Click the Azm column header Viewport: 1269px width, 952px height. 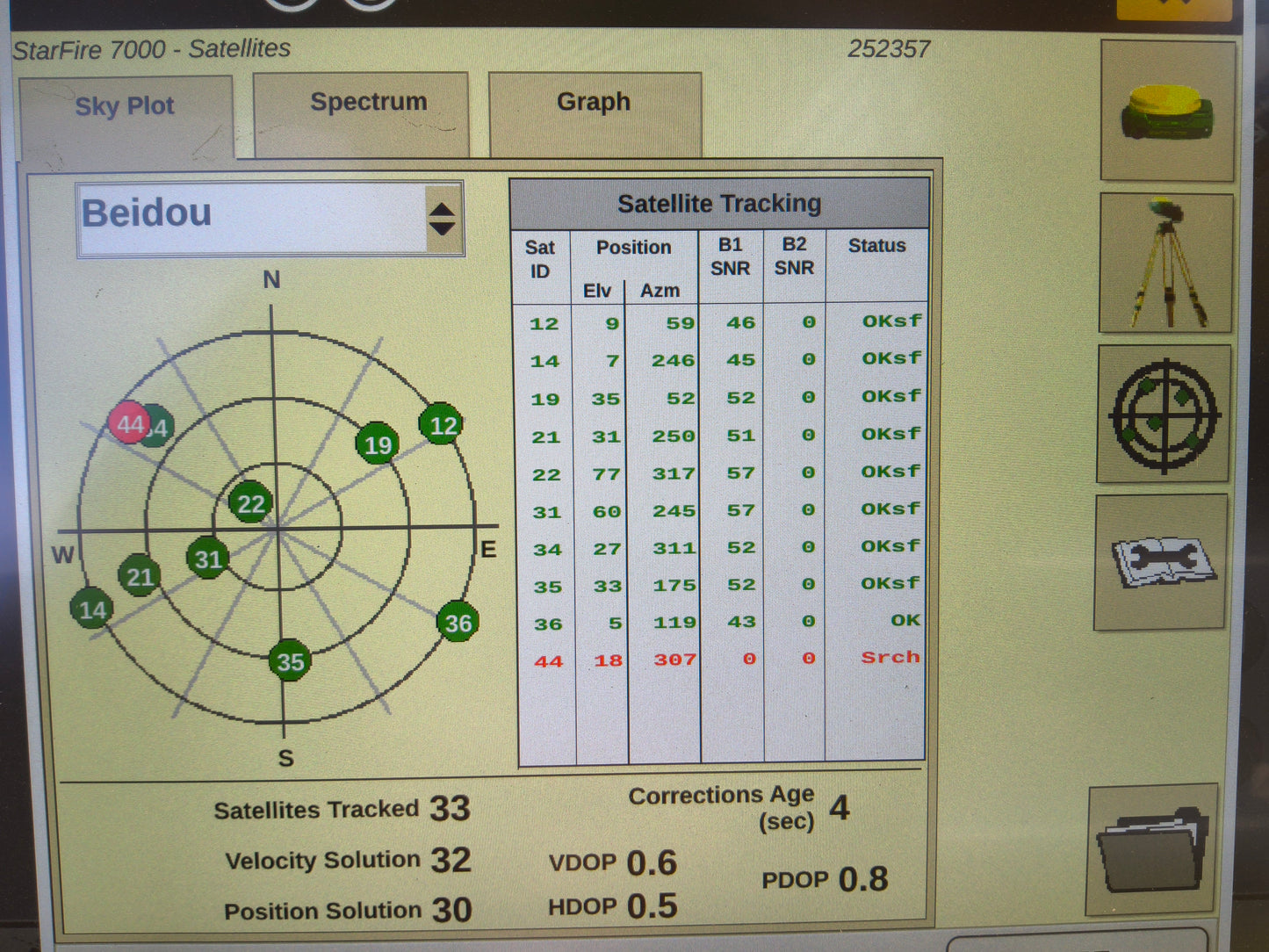coord(660,290)
